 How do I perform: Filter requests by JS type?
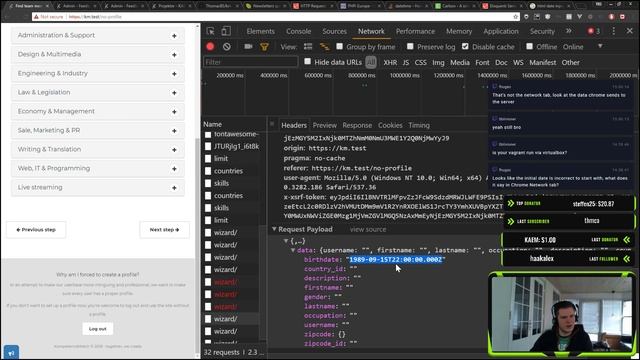coord(405,62)
